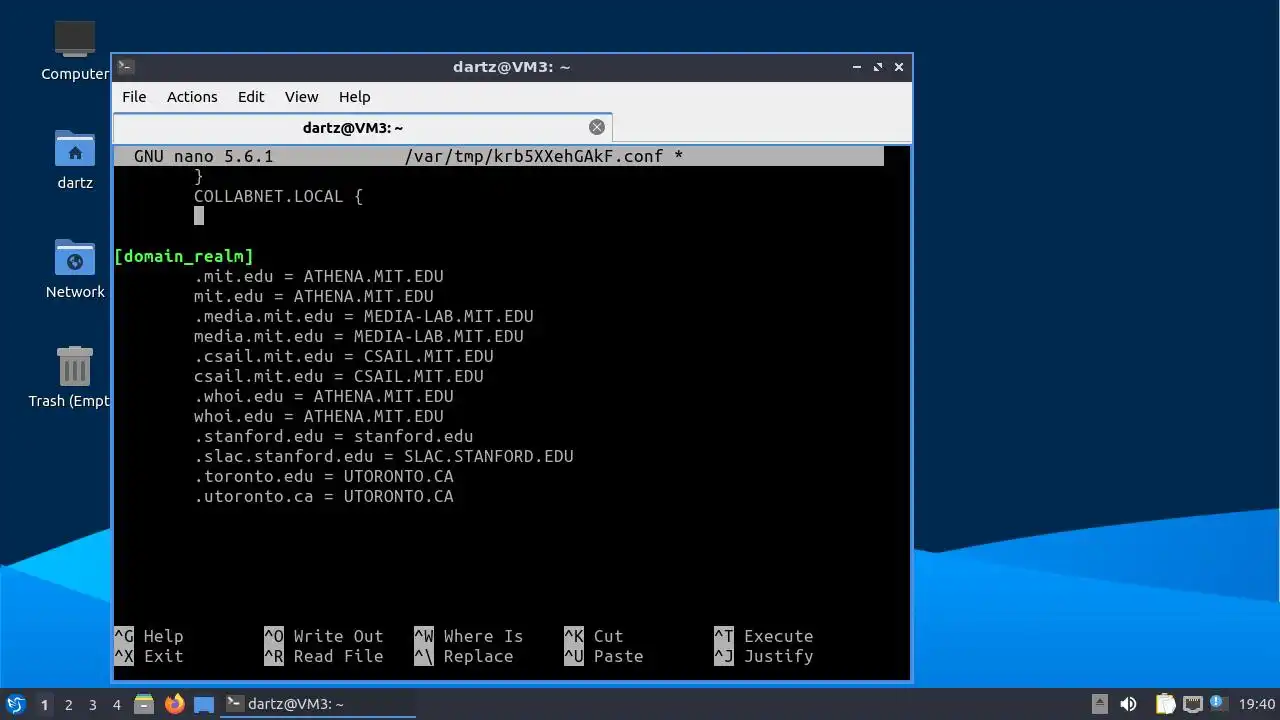Open the Edit menu
Viewport: 1280px width, 720px height.
(251, 97)
